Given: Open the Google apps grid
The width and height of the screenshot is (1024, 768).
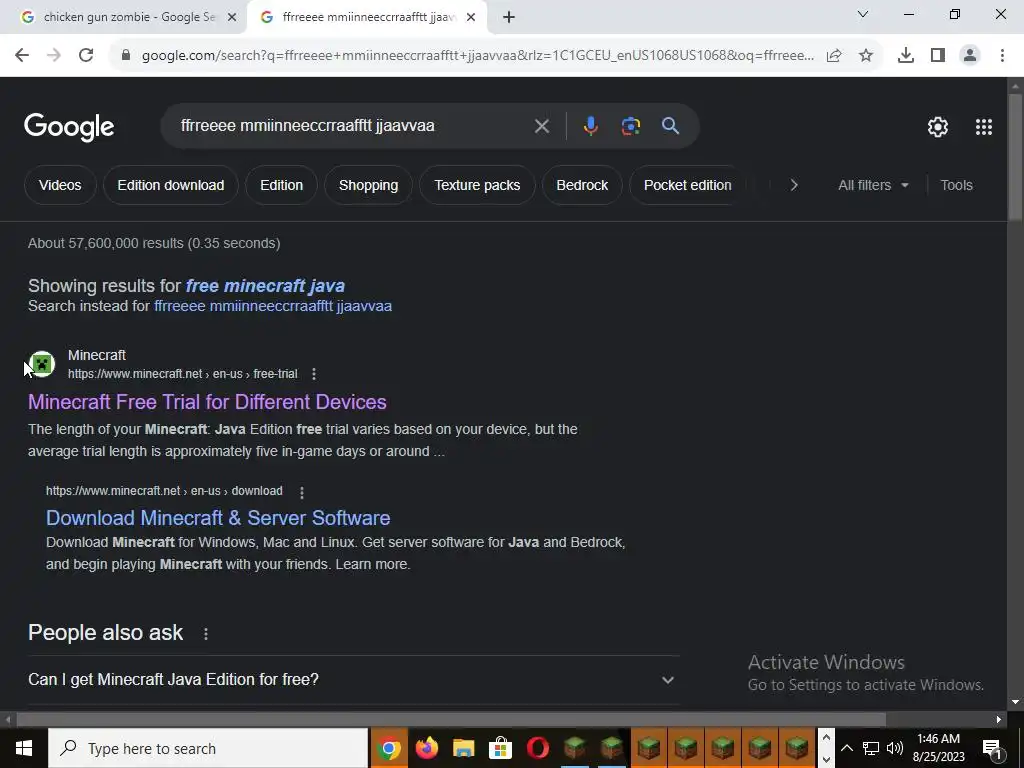Looking at the screenshot, I should pos(984,127).
